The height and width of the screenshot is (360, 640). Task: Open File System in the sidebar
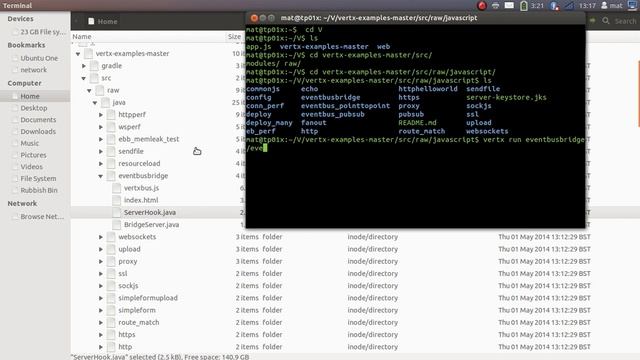(x=38, y=178)
